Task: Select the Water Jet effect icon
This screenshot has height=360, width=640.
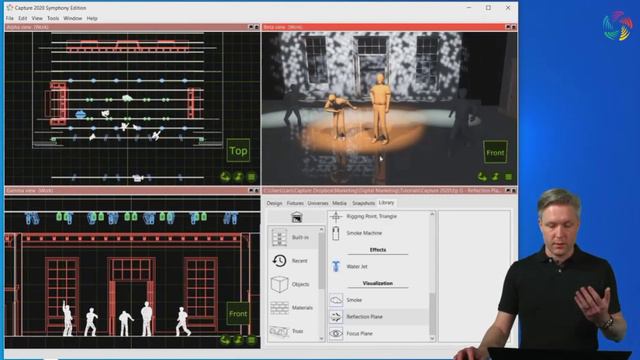Action: point(336,267)
